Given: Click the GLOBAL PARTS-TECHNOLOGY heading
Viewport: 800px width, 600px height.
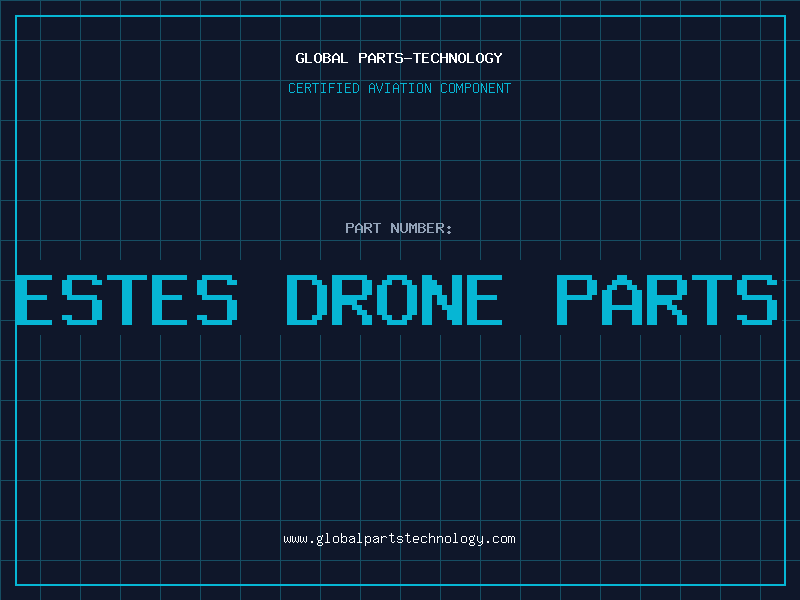Looking at the screenshot, I should [399, 58].
